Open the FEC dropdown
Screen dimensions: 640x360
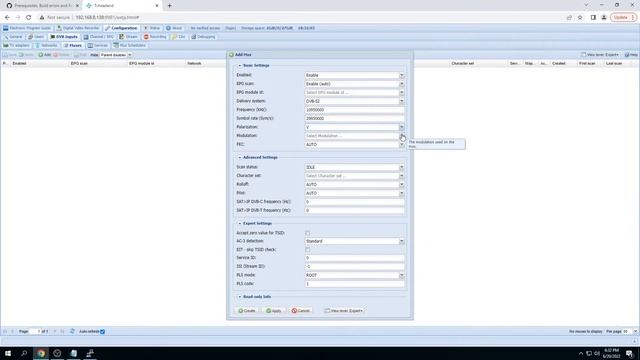point(402,144)
